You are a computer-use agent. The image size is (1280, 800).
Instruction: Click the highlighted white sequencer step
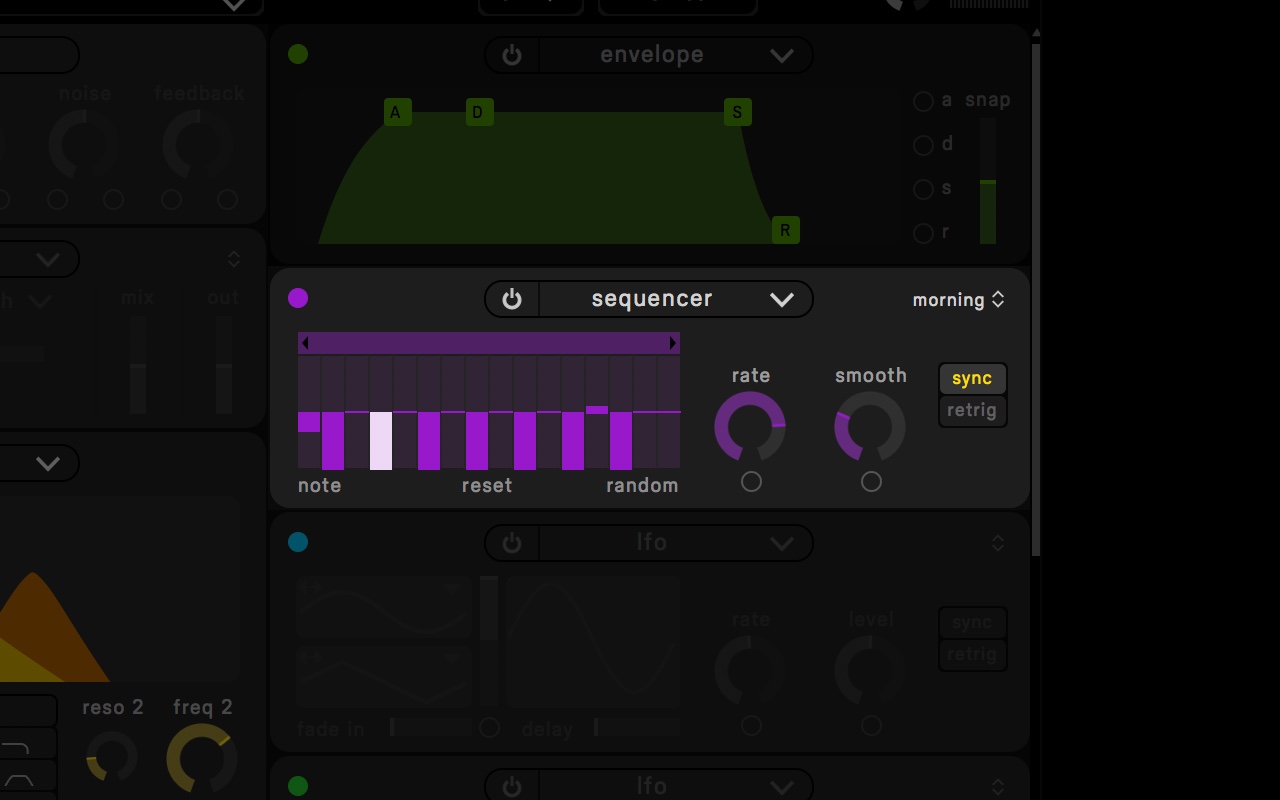pyautogui.click(x=381, y=440)
